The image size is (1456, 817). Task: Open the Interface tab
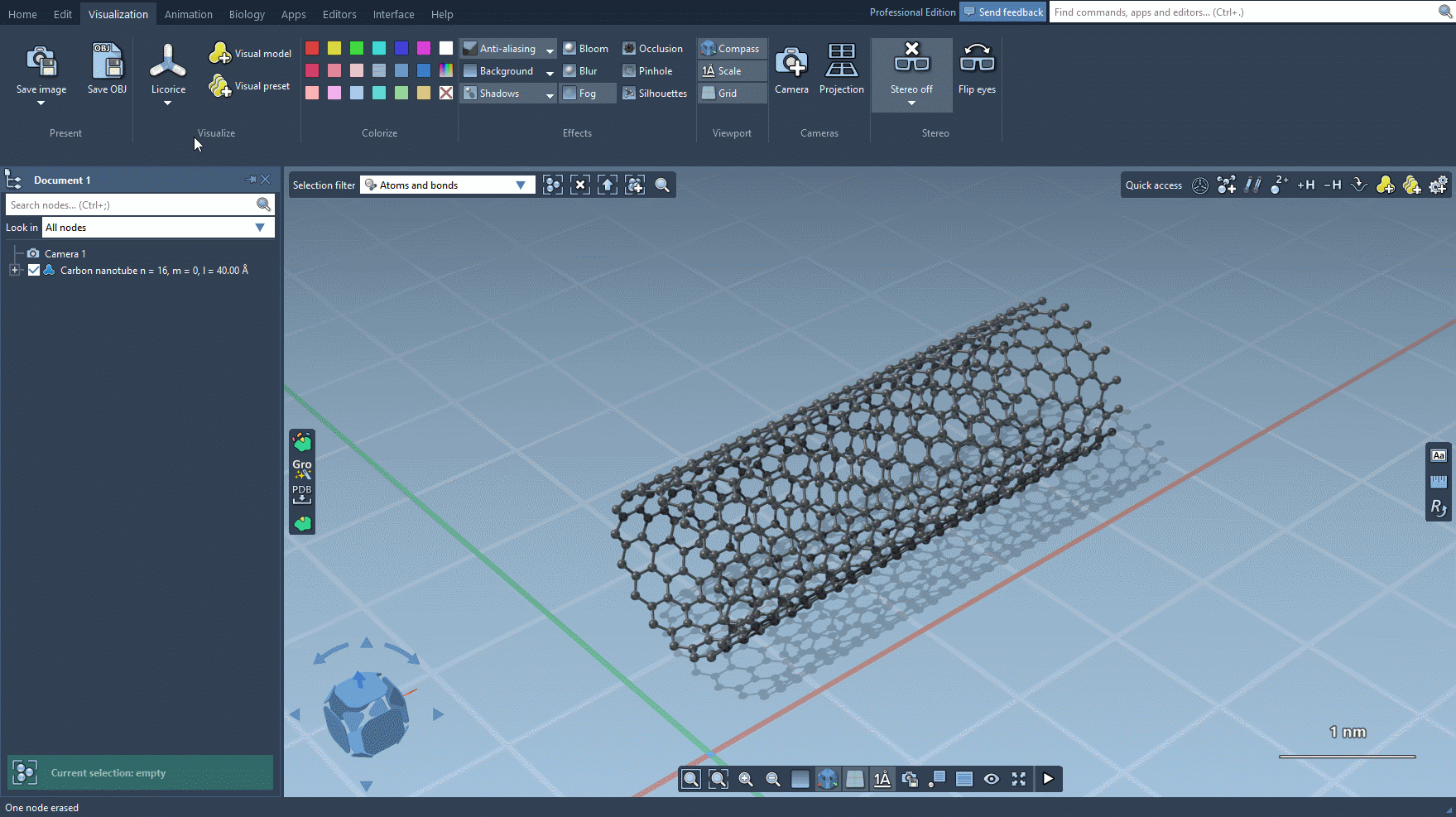coord(393,14)
